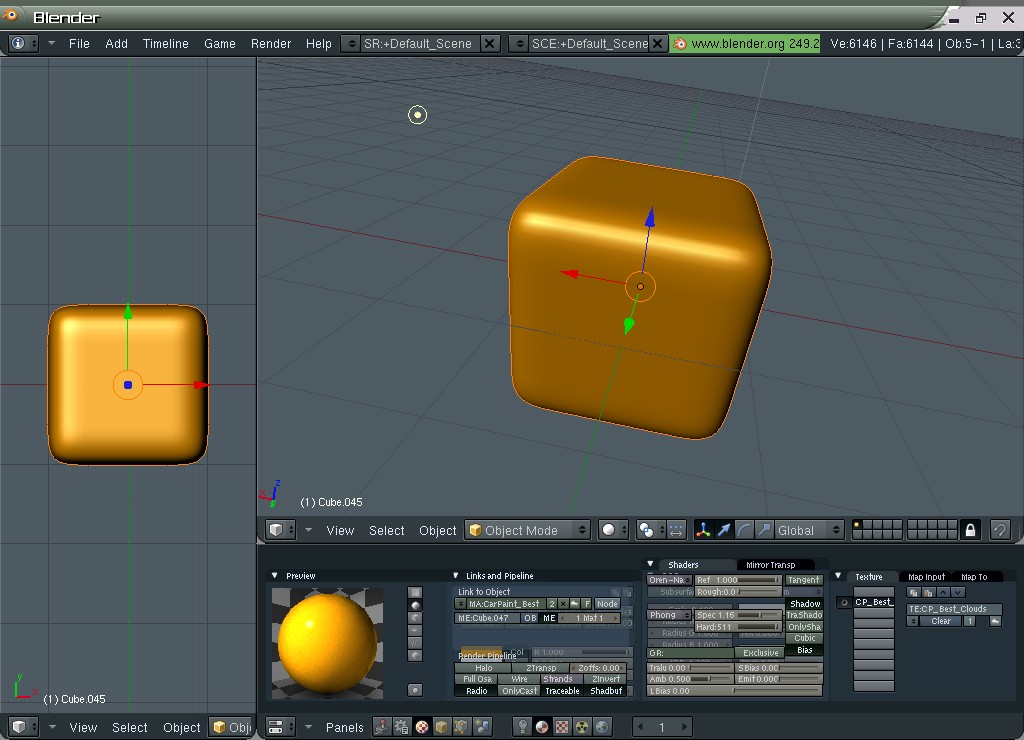
Task: Open the Logic context panel (joystick icon)
Action: [381, 727]
